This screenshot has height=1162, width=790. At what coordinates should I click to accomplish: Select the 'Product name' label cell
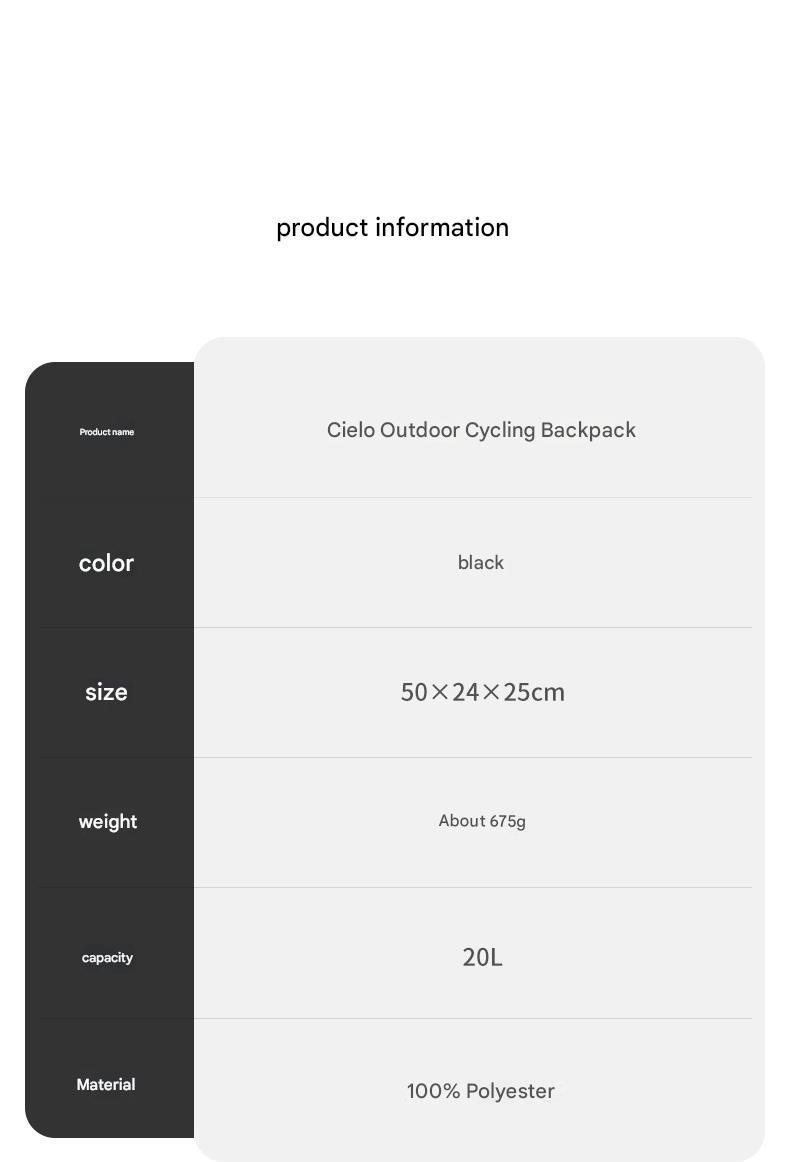(x=107, y=432)
